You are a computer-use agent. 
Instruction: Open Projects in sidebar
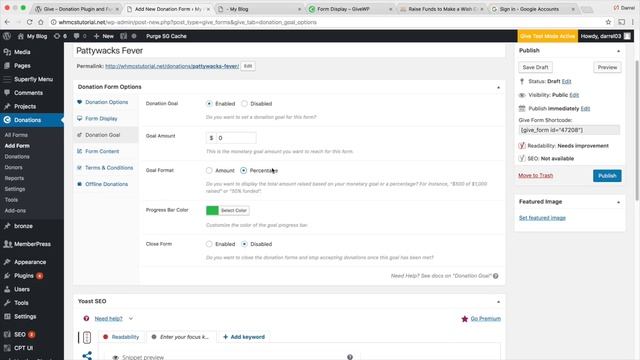25,106
